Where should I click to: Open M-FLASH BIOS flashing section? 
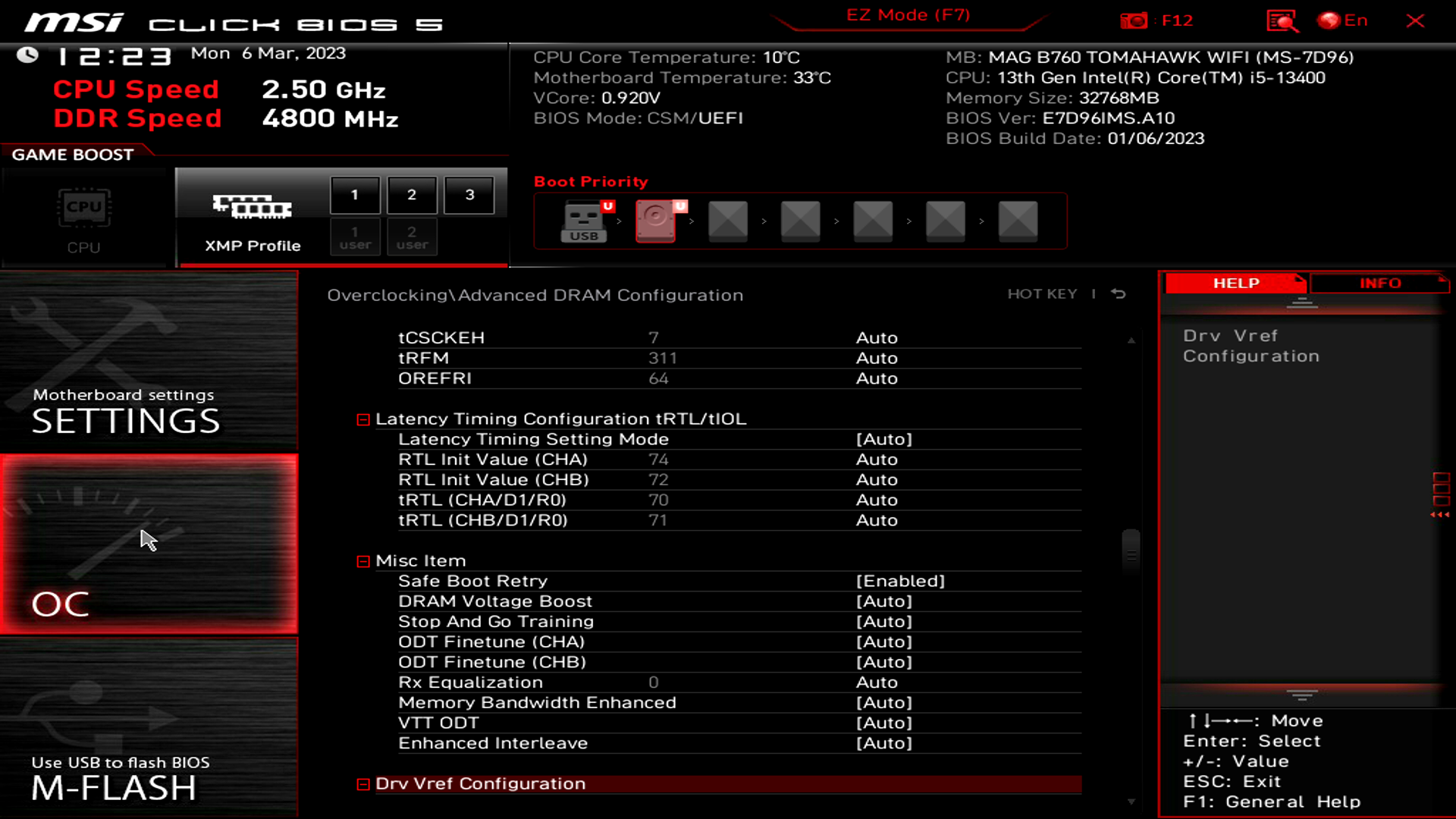coord(149,728)
